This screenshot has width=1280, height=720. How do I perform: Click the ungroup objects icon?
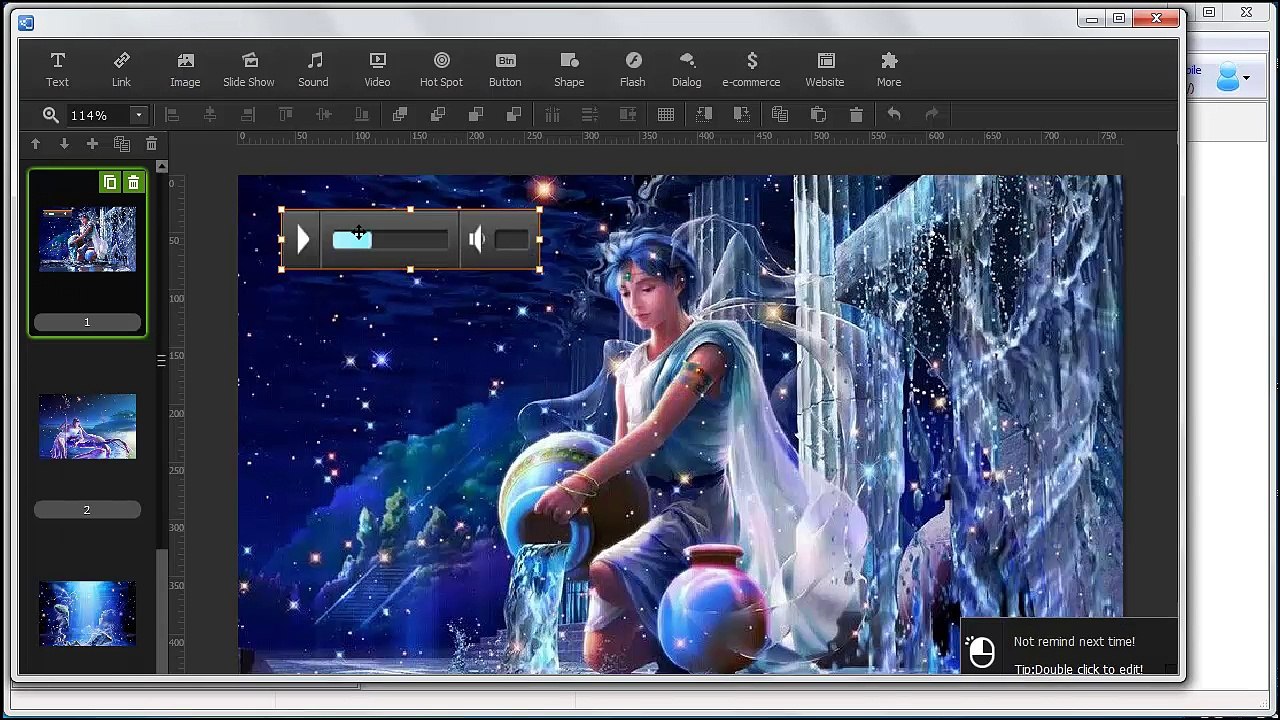pos(742,115)
